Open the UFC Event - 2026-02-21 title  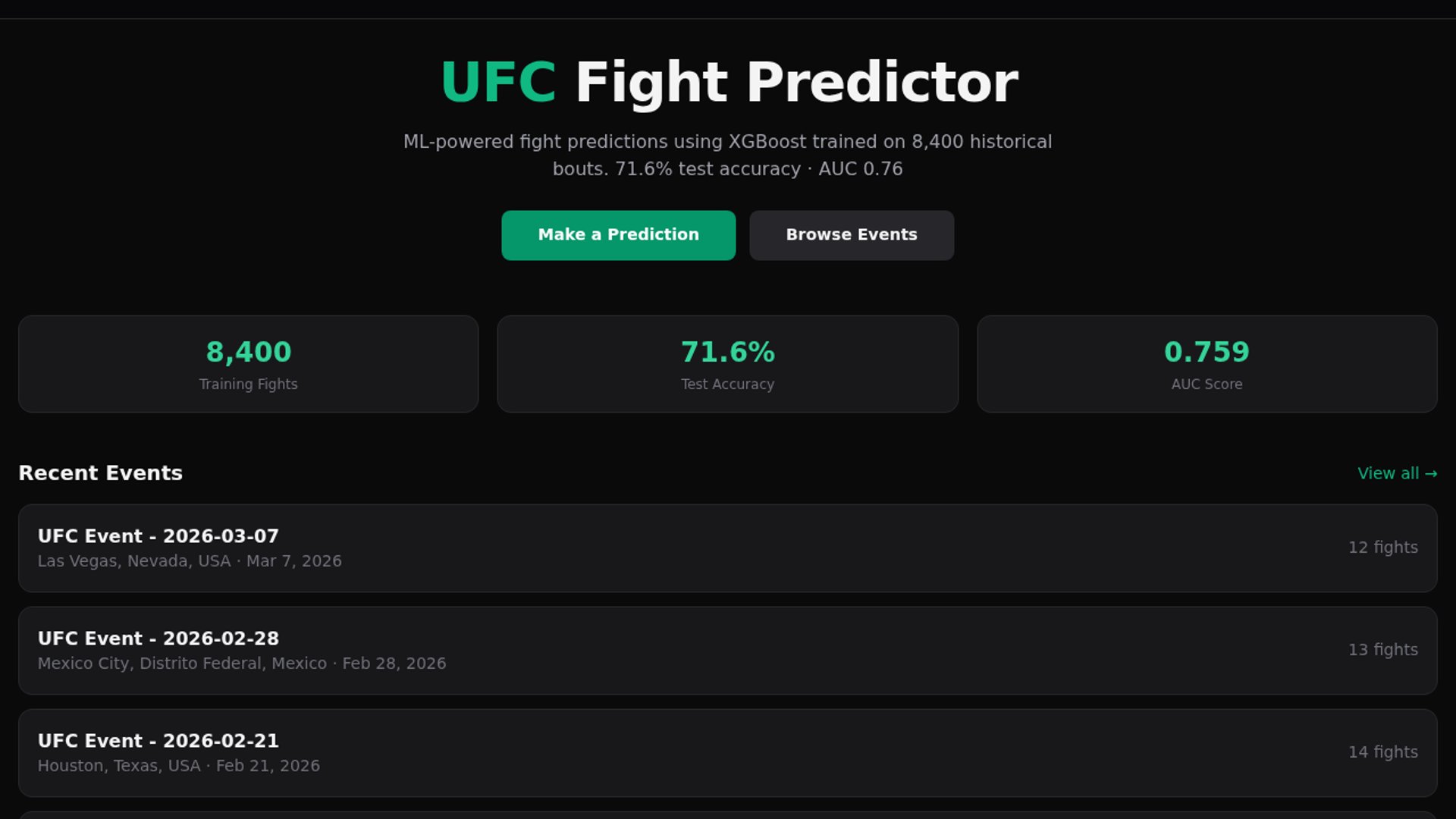pos(158,741)
